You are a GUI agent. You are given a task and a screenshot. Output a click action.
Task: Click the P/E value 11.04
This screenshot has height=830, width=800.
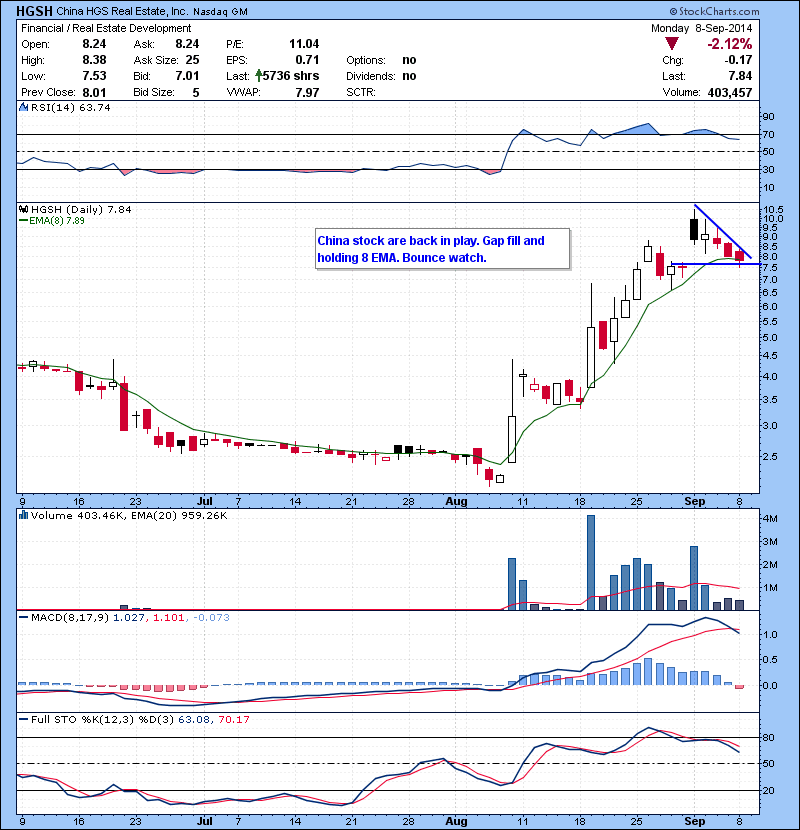(304, 44)
